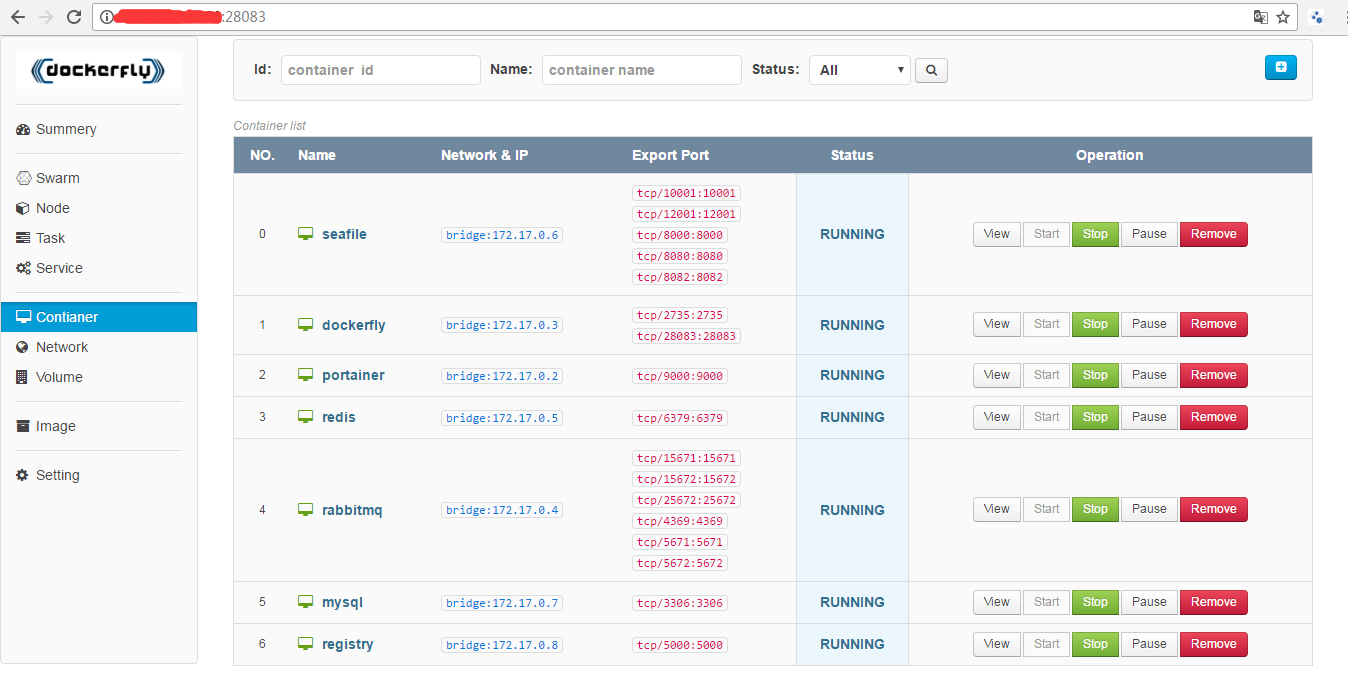Click the tcp/5000:5000 port tag
This screenshot has width=1348, height=681.
(679, 645)
